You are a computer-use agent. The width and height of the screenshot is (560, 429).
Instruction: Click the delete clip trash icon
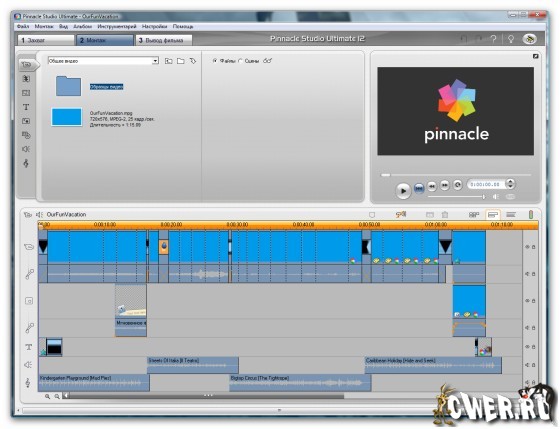coord(445,215)
